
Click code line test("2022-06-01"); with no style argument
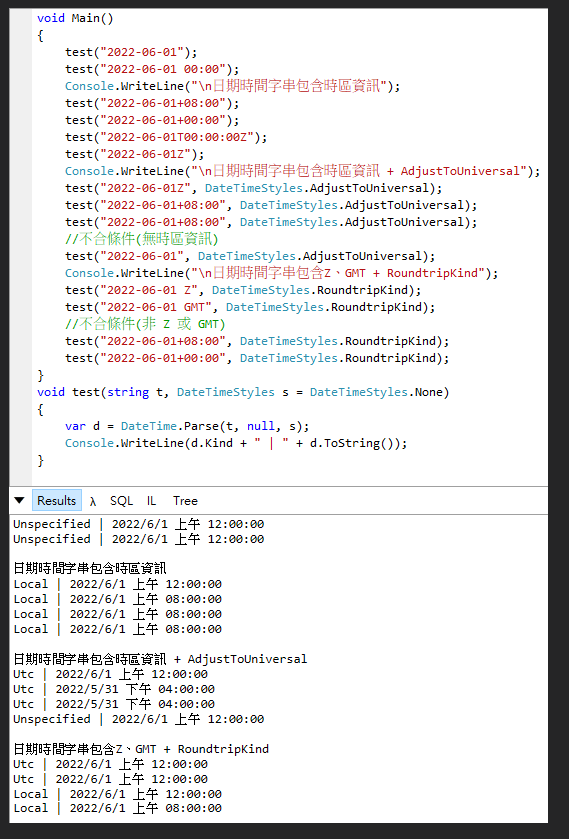(131, 52)
